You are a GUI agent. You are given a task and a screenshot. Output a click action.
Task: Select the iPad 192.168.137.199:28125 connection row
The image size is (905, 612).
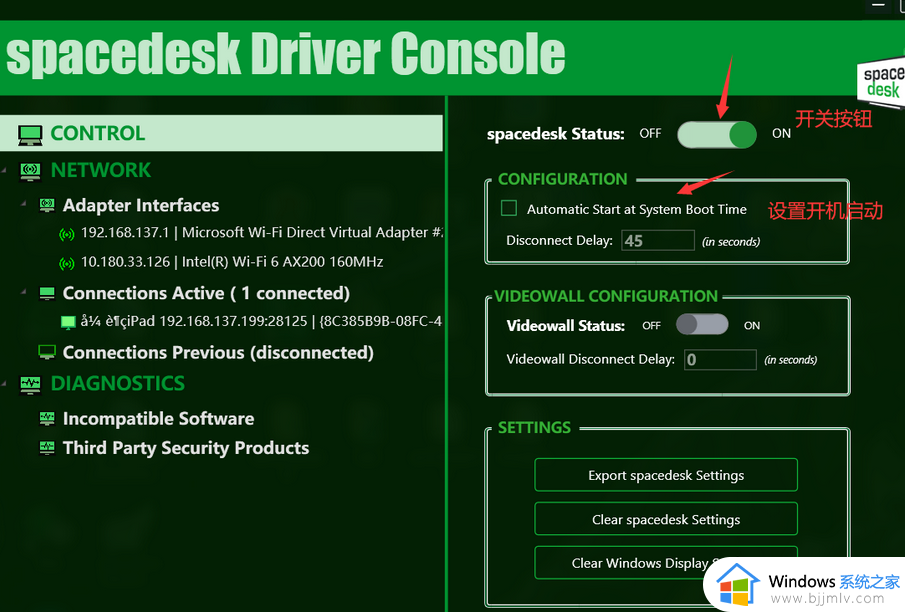click(261, 321)
